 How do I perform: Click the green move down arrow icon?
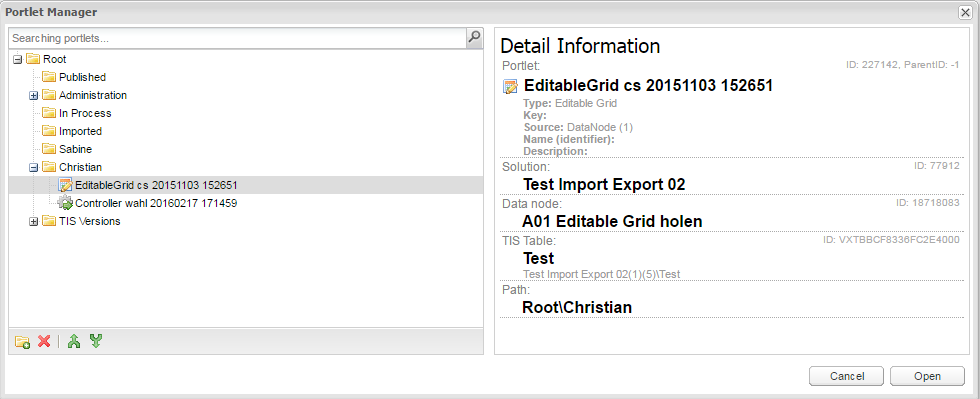pyautogui.click(x=96, y=341)
